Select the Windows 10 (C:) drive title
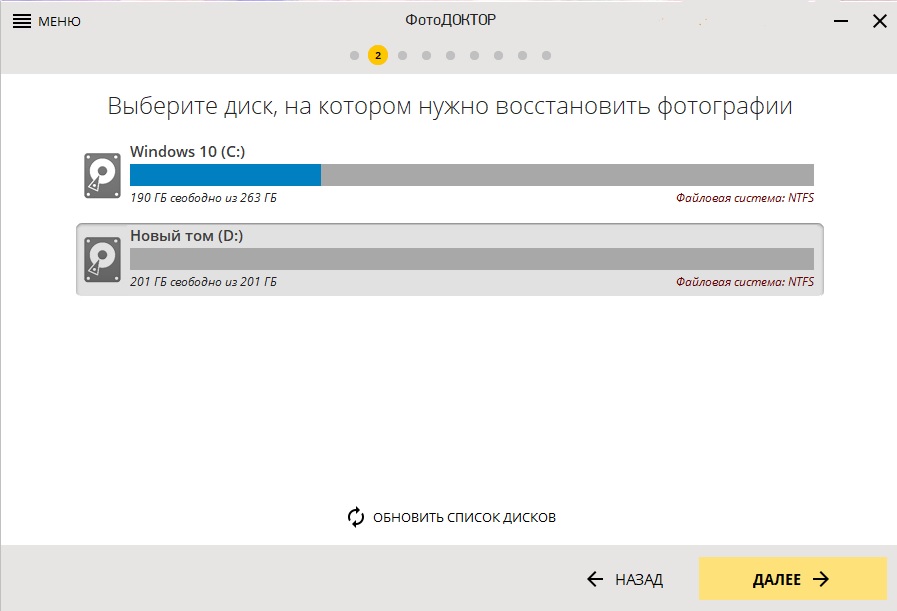The height and width of the screenshot is (611, 897). tap(188, 152)
